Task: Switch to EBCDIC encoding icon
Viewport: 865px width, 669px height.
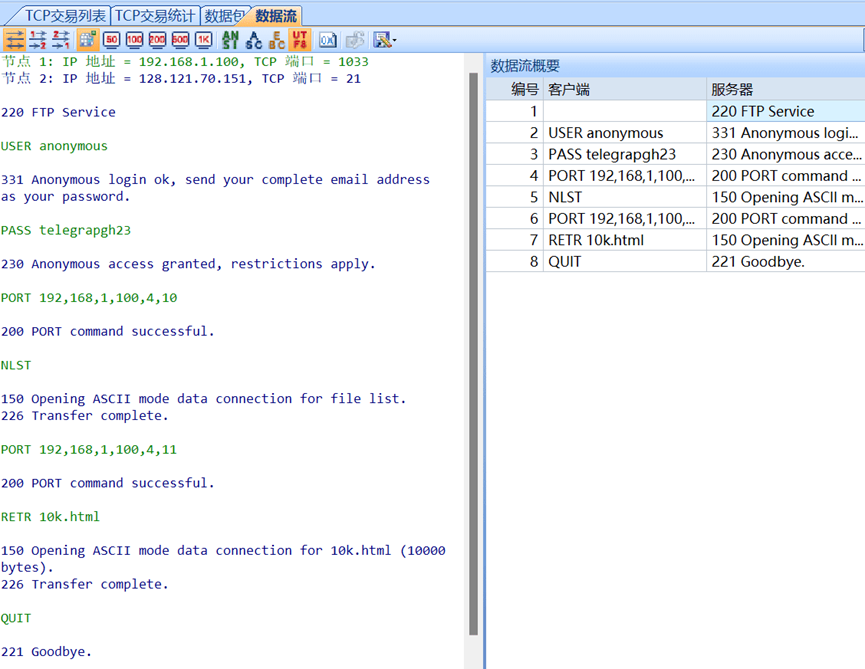Action: pos(277,40)
